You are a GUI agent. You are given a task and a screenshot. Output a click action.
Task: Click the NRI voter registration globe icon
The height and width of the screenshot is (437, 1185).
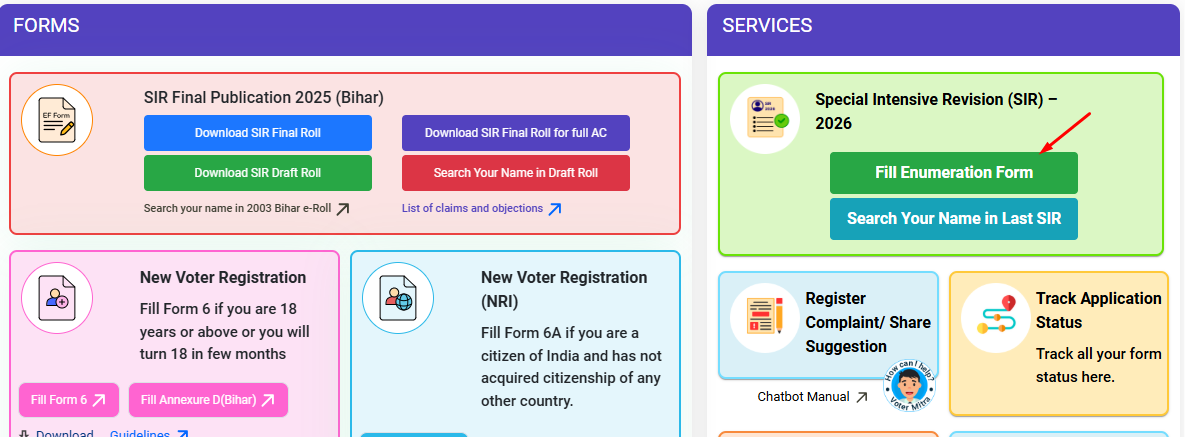tap(397, 298)
